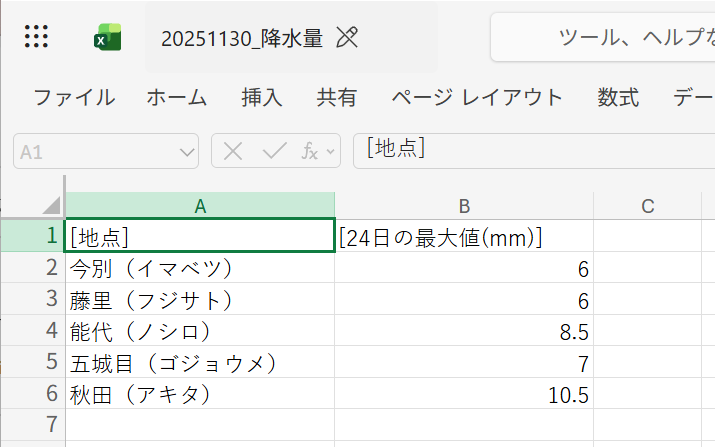Click the Excel logo icon

108,37
